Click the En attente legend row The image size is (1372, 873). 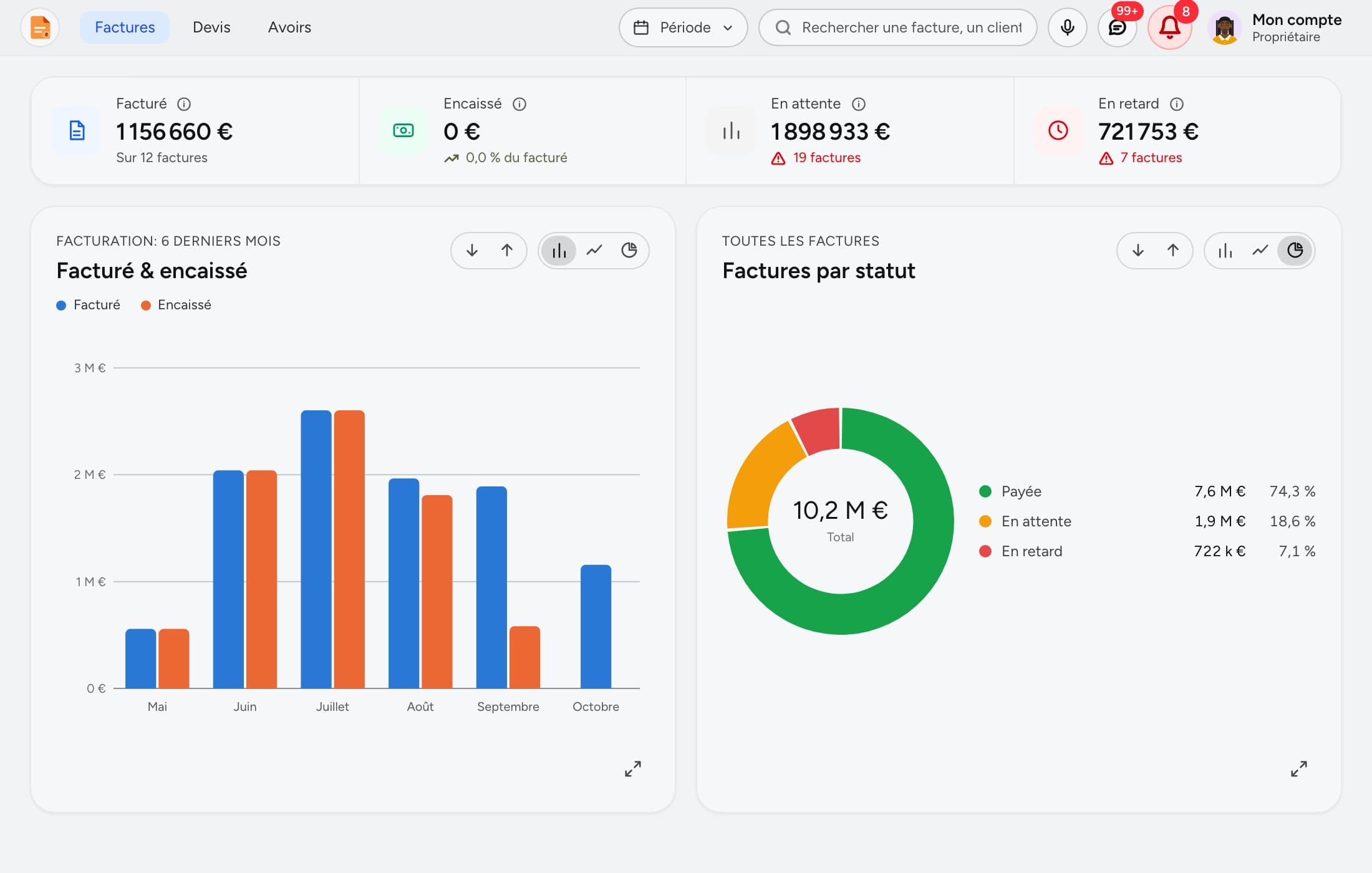tap(1147, 521)
